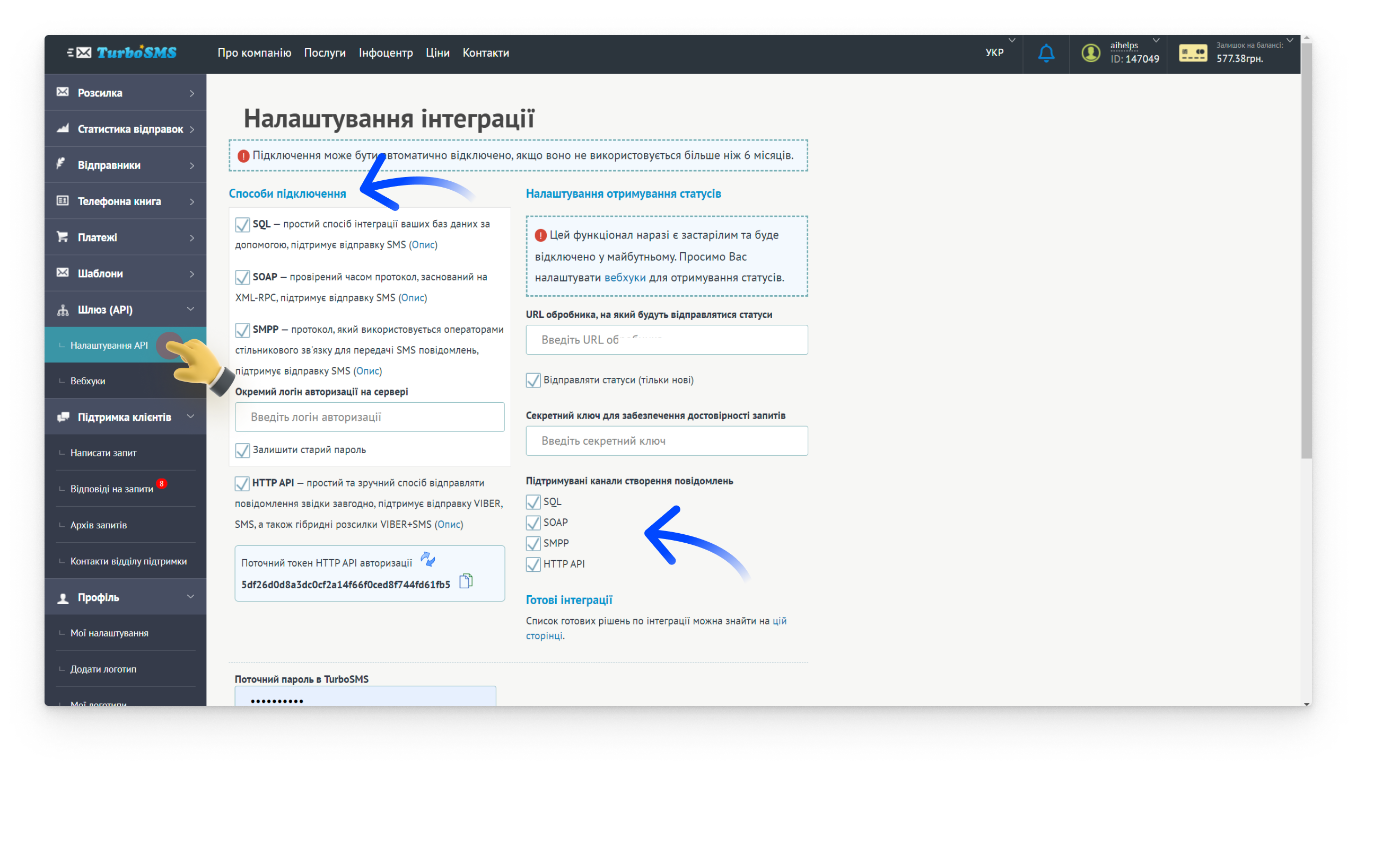
Task: Open Інфоцентр menu
Action: point(386,53)
